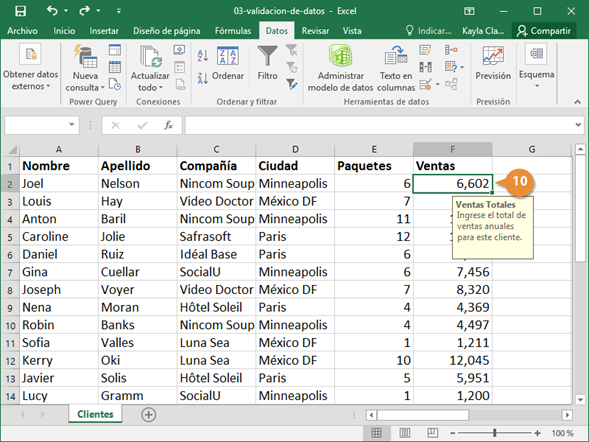Click the Relationships icon
The height and width of the screenshot is (442, 589).
pos(451,84)
